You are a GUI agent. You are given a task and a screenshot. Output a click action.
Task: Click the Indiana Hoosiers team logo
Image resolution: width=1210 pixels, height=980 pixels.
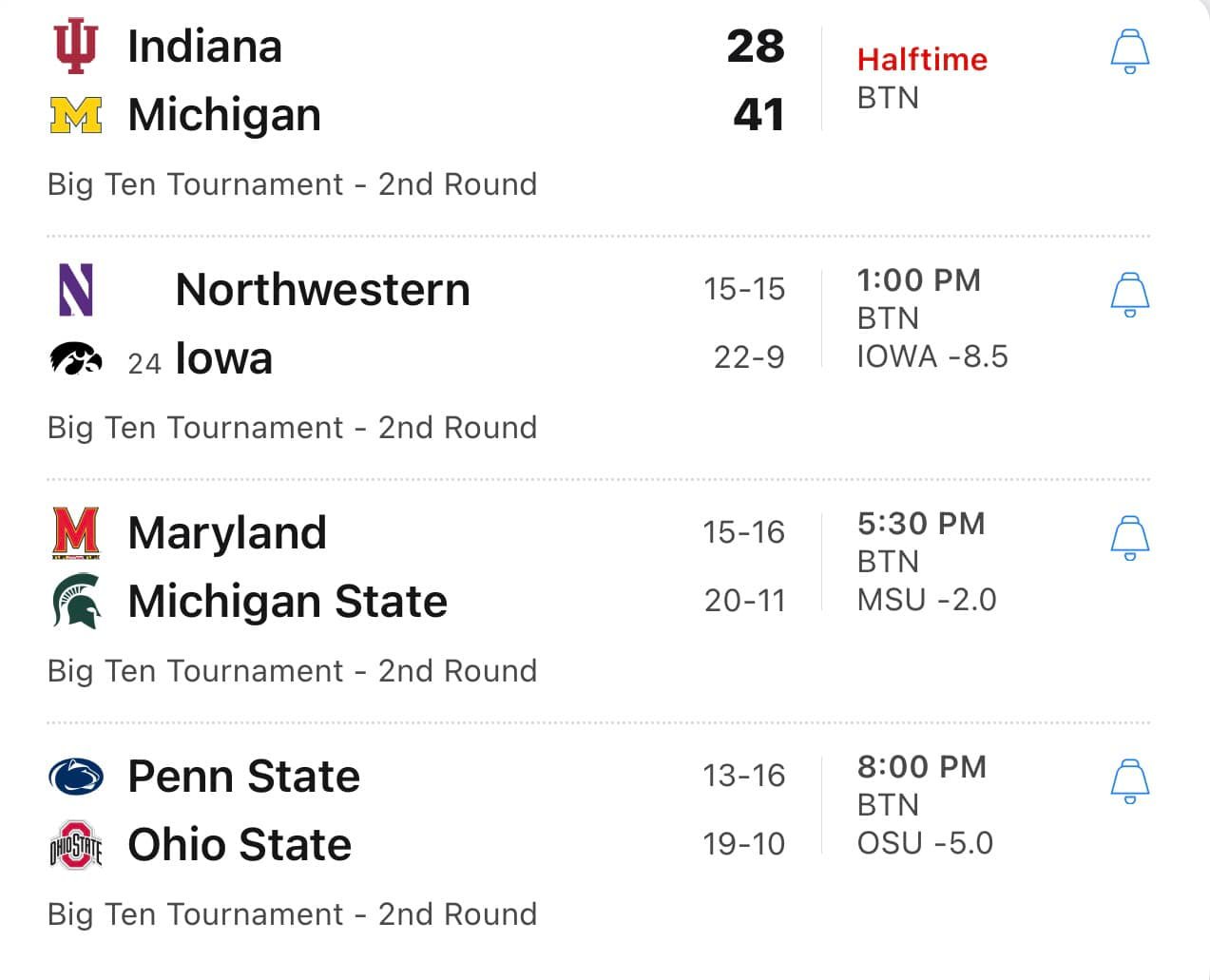[75, 47]
